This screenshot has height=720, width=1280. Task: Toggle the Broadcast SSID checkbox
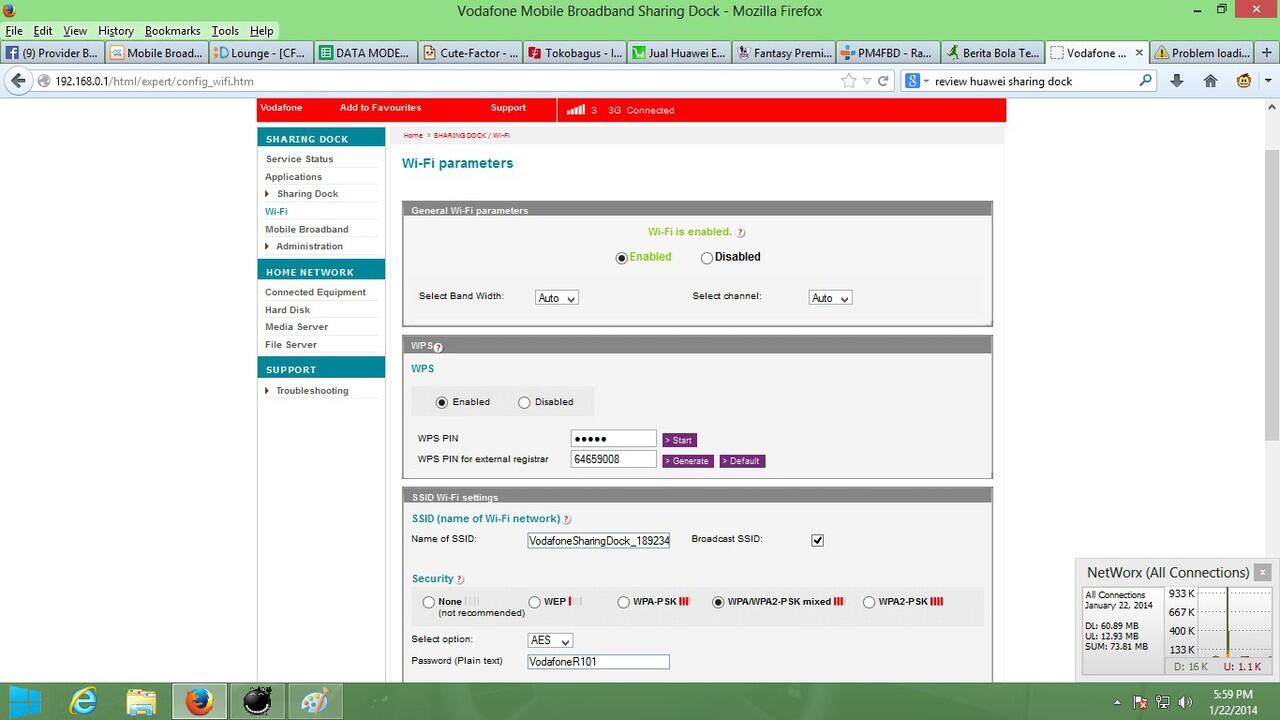817,540
